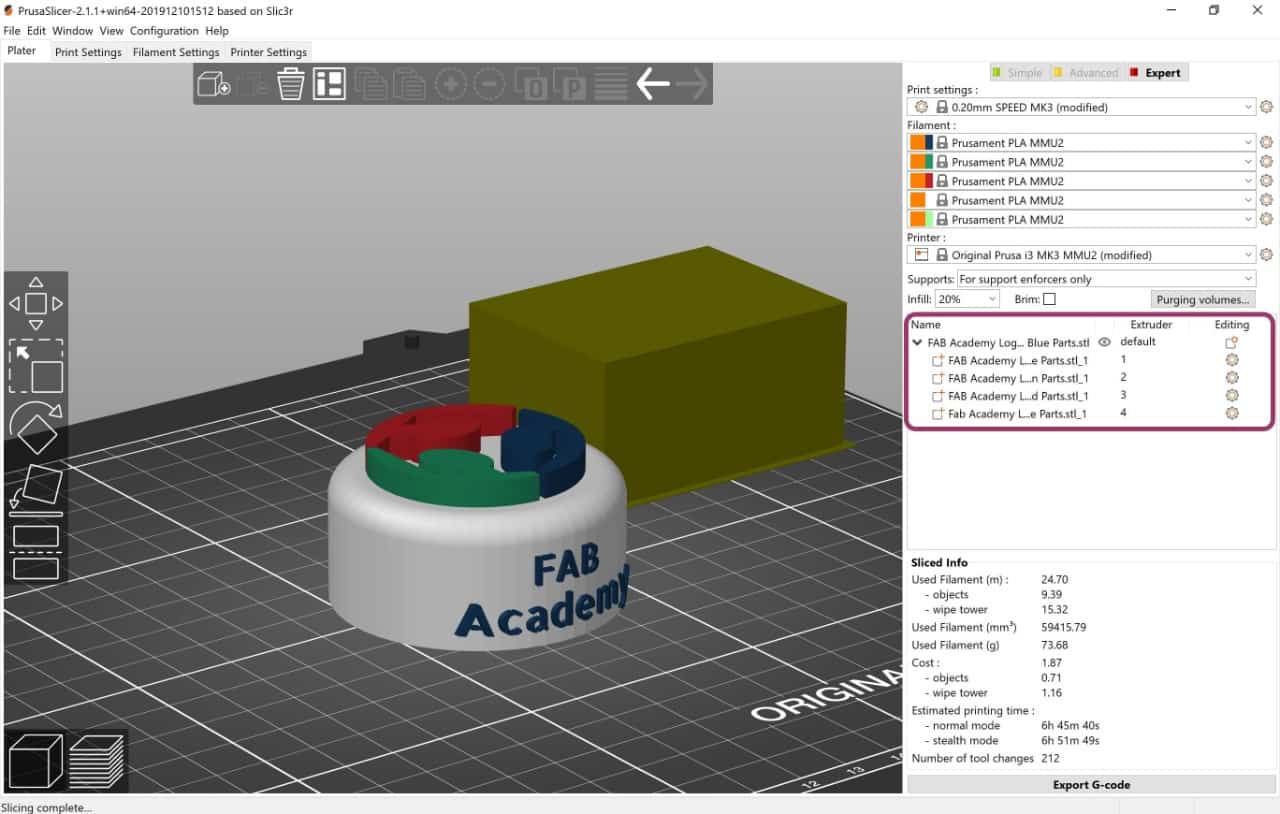Collapse the FAB Academy object tree
This screenshot has height=814, width=1280.
pos(917,342)
